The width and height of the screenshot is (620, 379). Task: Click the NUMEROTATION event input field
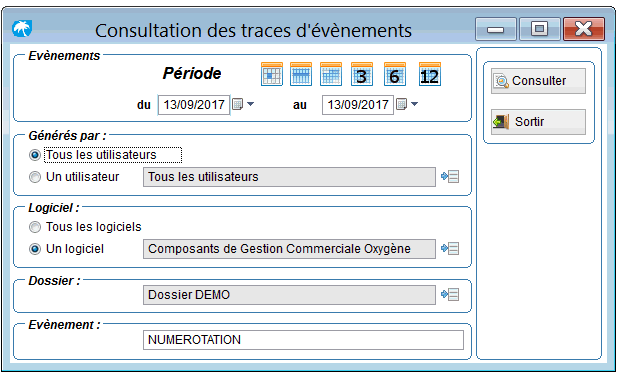[x=303, y=340]
